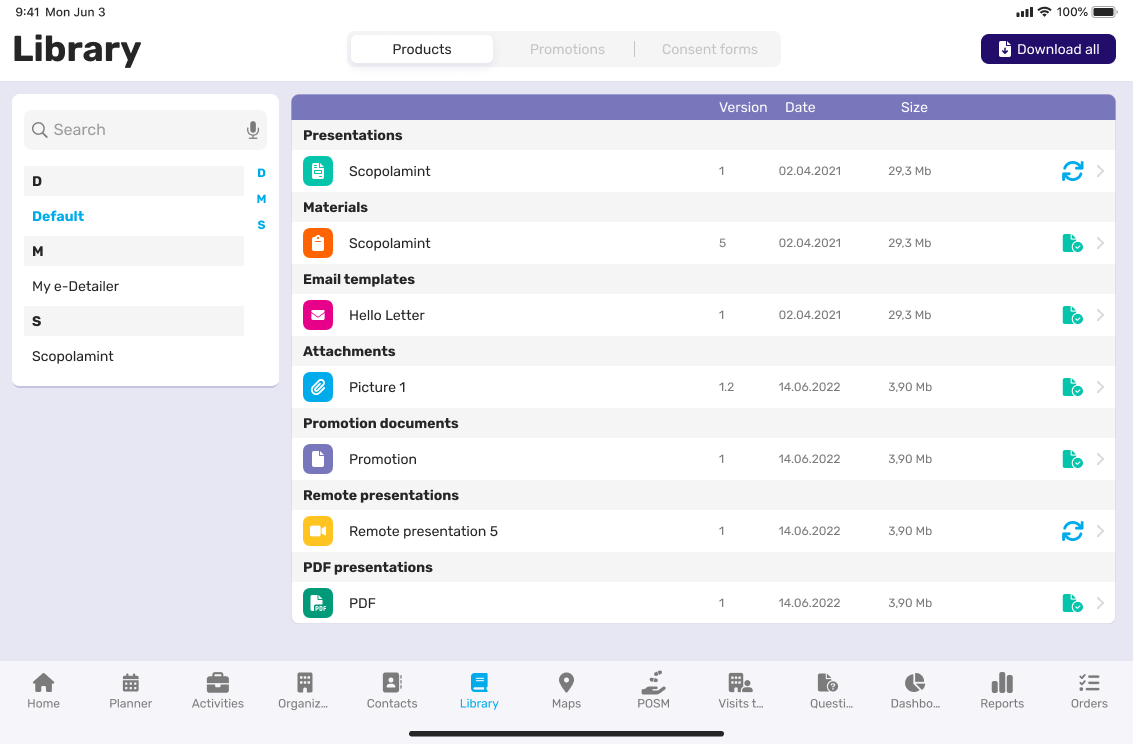Open PDF row details chevron
1133x744 pixels.
click(1100, 603)
